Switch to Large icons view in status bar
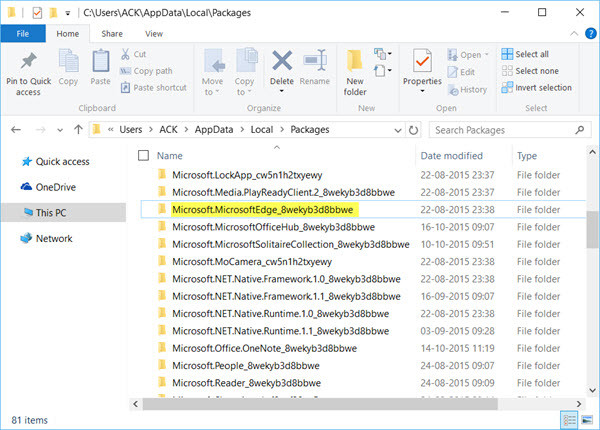This screenshot has width=600, height=430. pyautogui.click(x=587, y=420)
